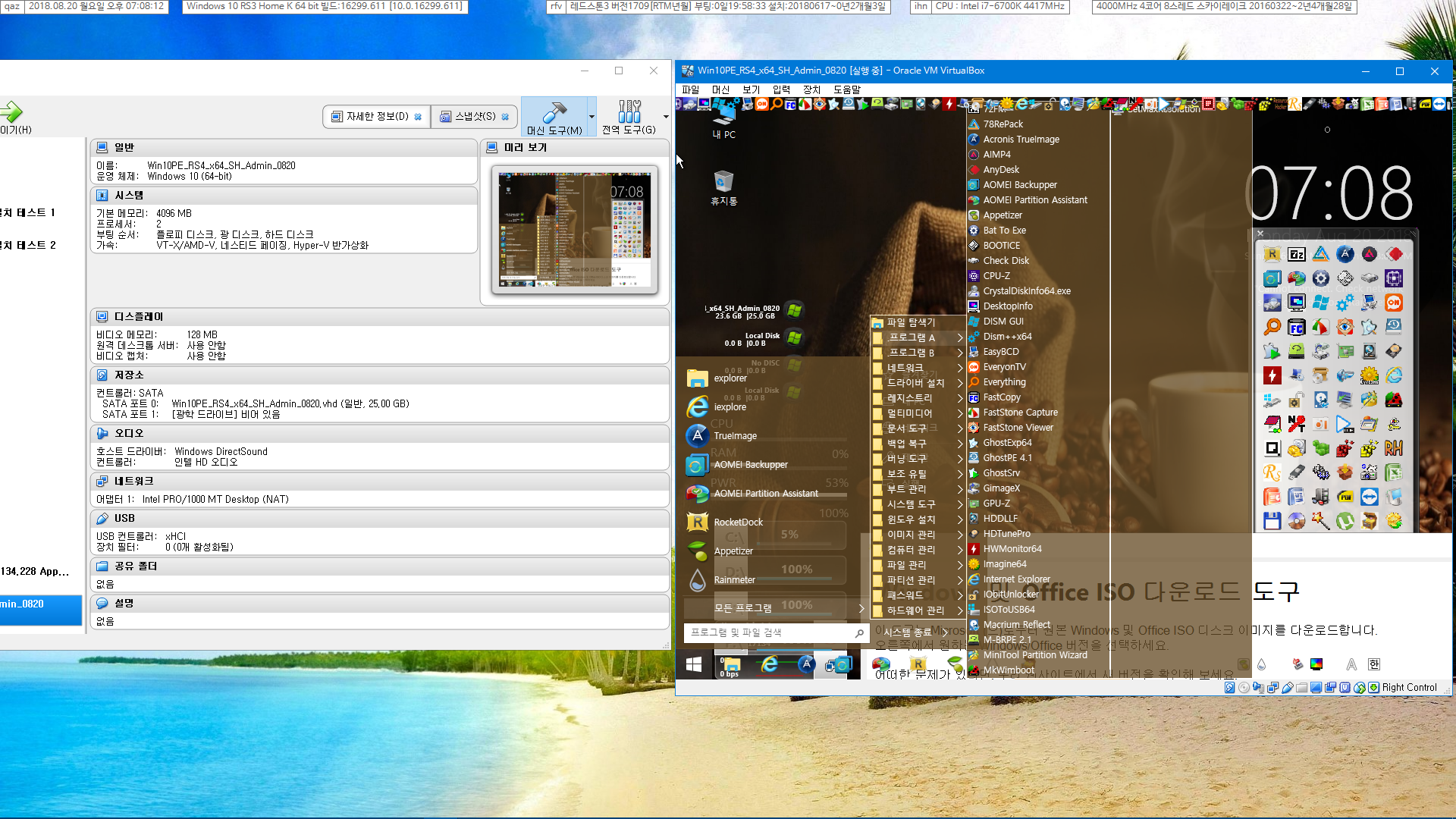1456x819 pixels.
Task: Open VirtualBox 장치 menu
Action: (x=811, y=89)
